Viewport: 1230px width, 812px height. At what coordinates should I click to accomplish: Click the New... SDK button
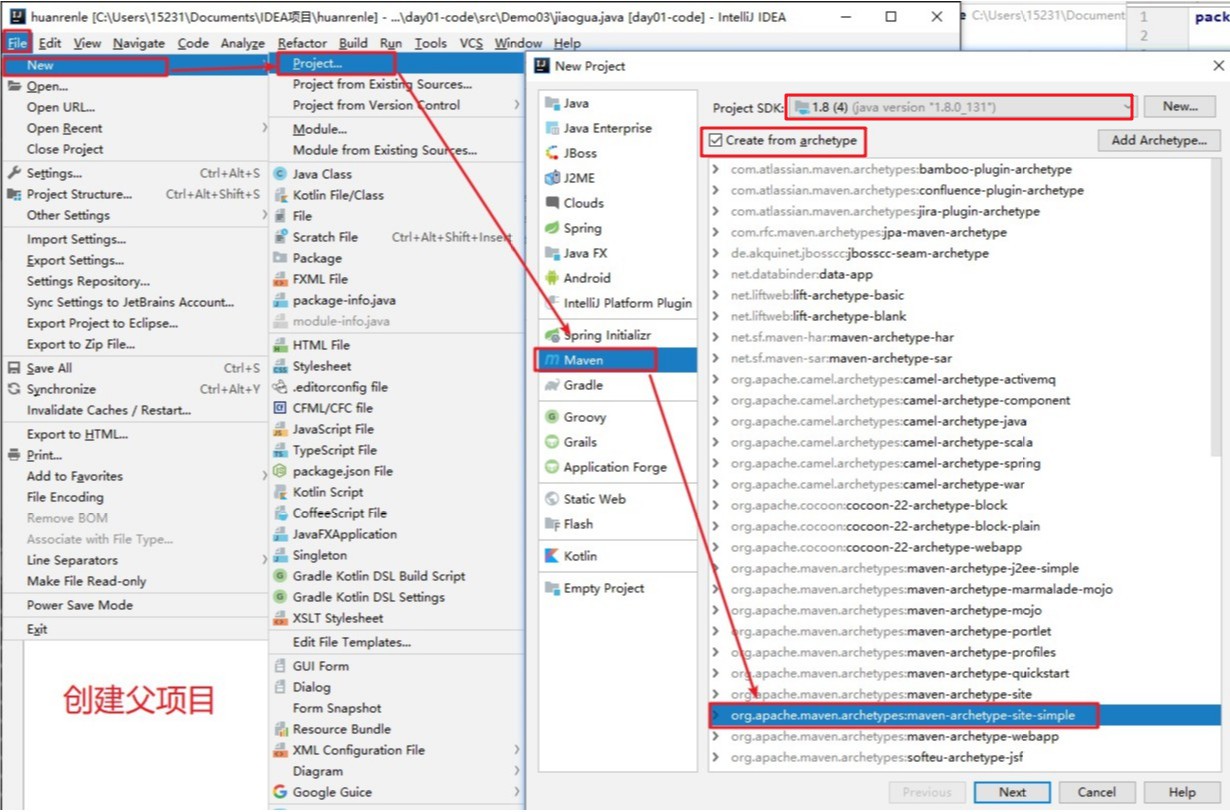click(x=1180, y=106)
